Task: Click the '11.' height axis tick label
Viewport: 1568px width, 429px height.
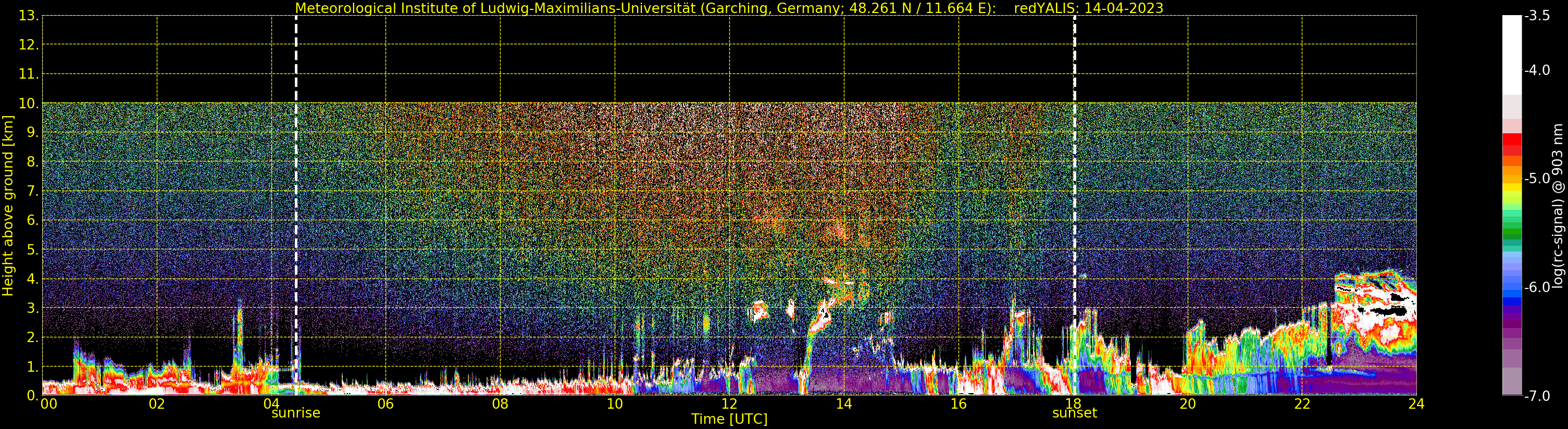Action: pos(28,74)
